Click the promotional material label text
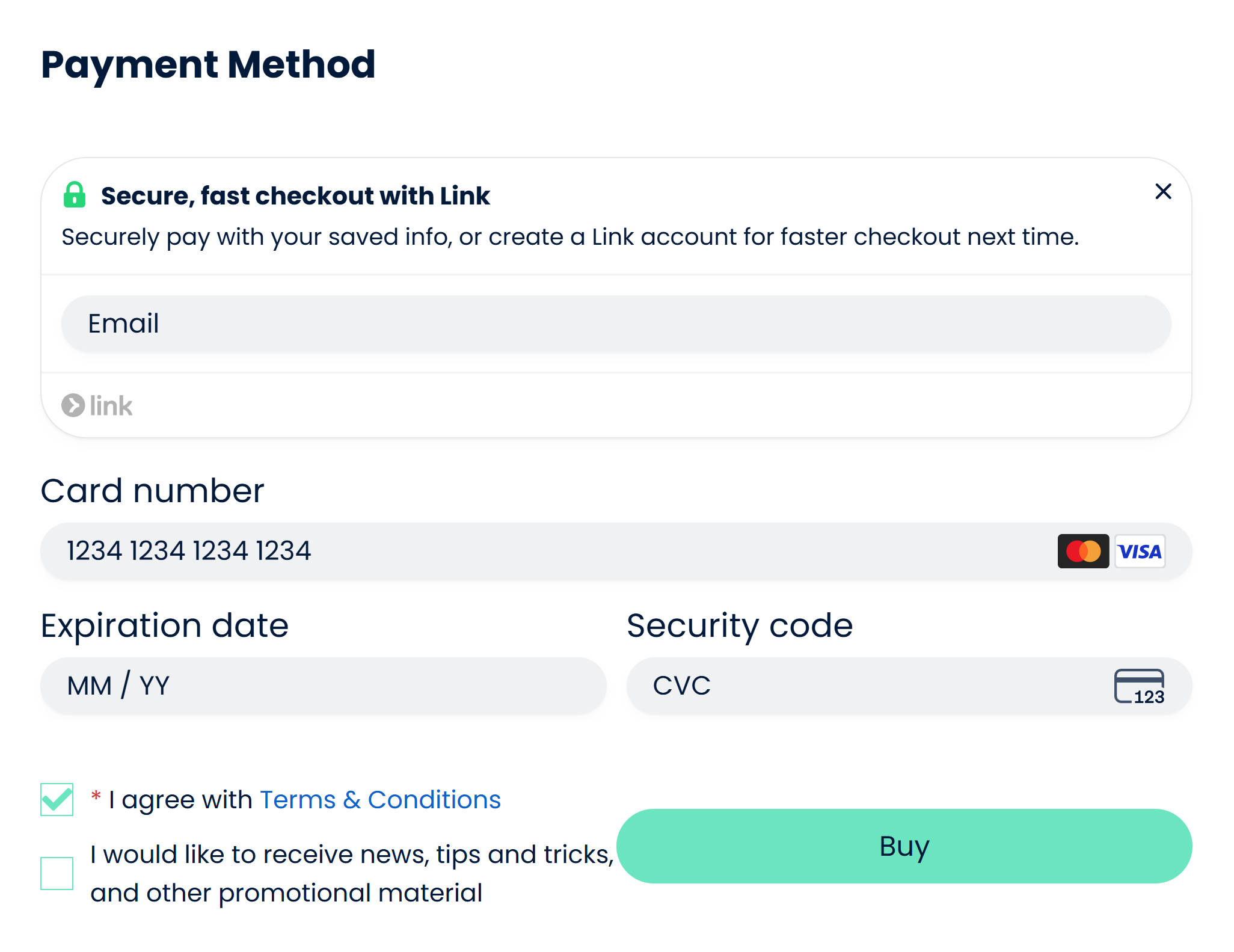Image resolution: width=1234 pixels, height=952 pixels. pyautogui.click(x=351, y=873)
